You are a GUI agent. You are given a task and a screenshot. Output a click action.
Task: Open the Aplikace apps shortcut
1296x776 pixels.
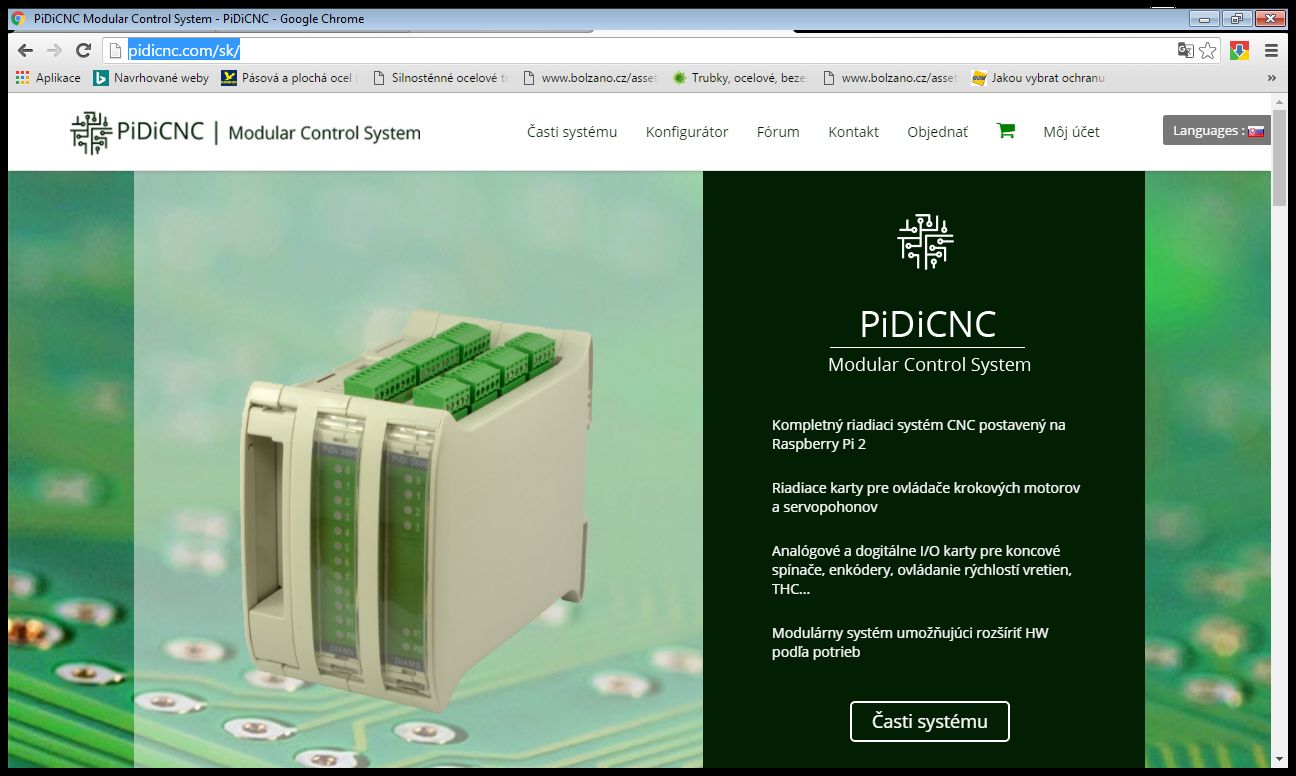(48, 78)
